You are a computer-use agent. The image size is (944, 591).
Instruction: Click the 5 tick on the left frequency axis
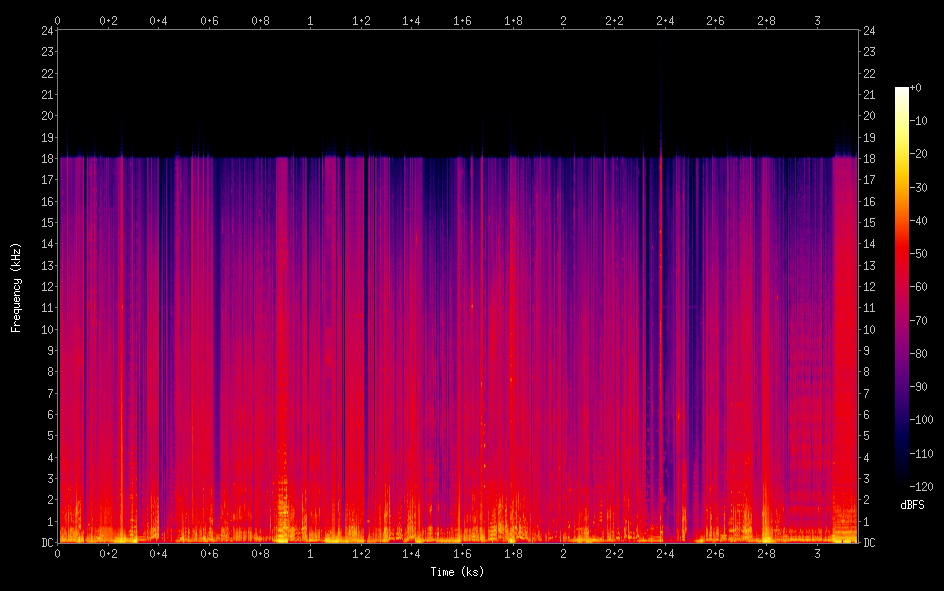click(48, 436)
